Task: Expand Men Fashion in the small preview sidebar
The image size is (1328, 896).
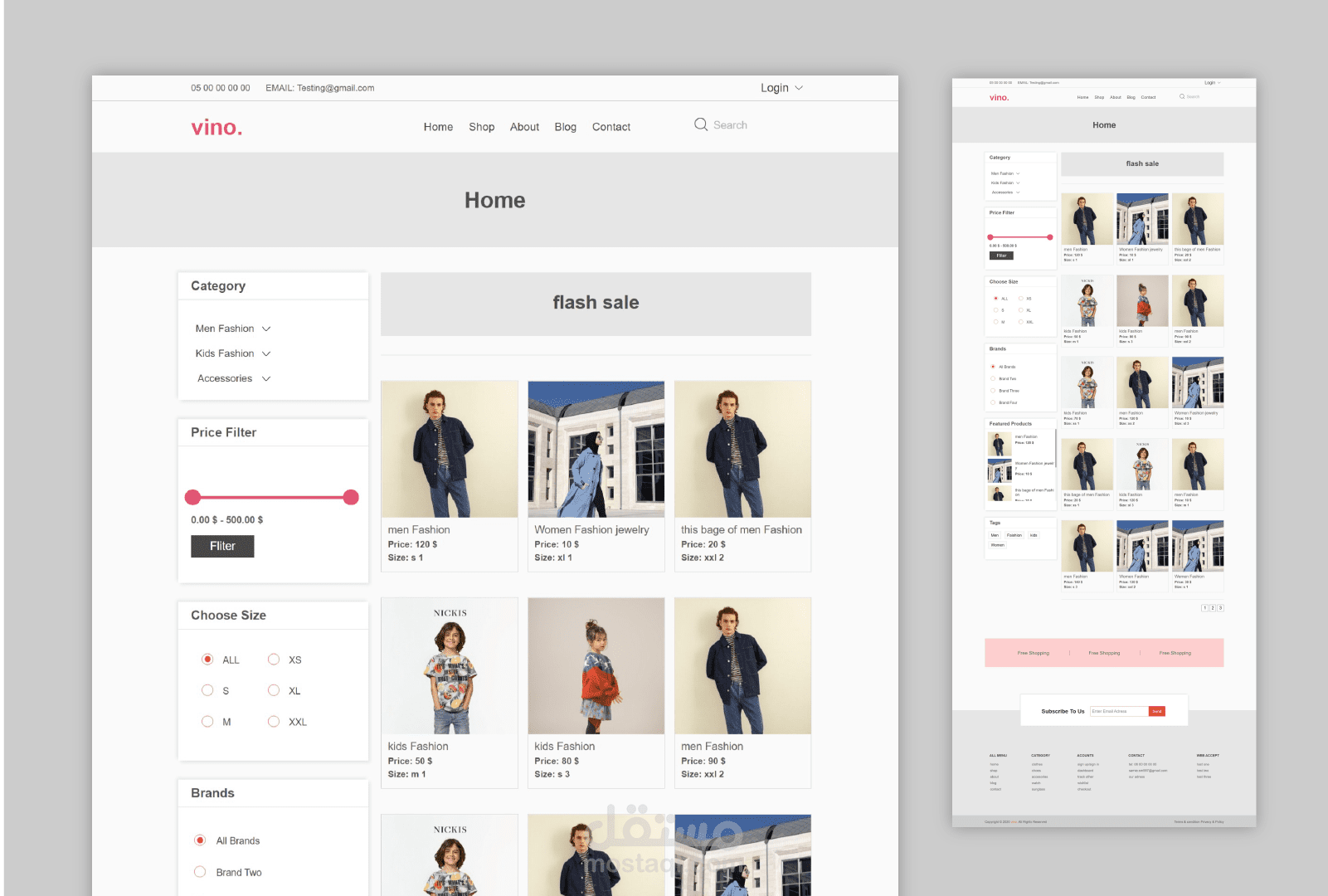Action: tap(1005, 173)
